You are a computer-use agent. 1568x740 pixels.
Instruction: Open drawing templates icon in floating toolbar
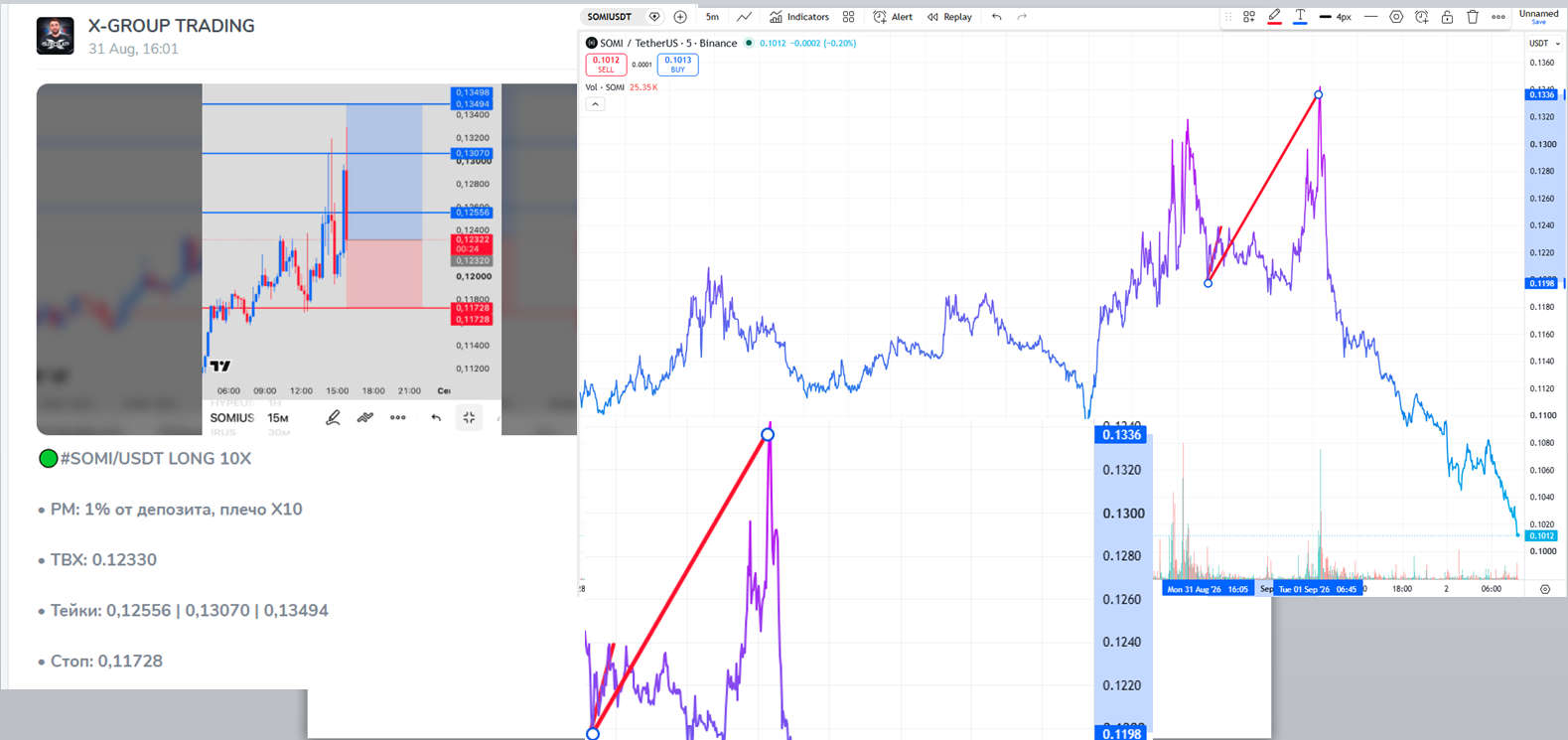tap(1249, 17)
